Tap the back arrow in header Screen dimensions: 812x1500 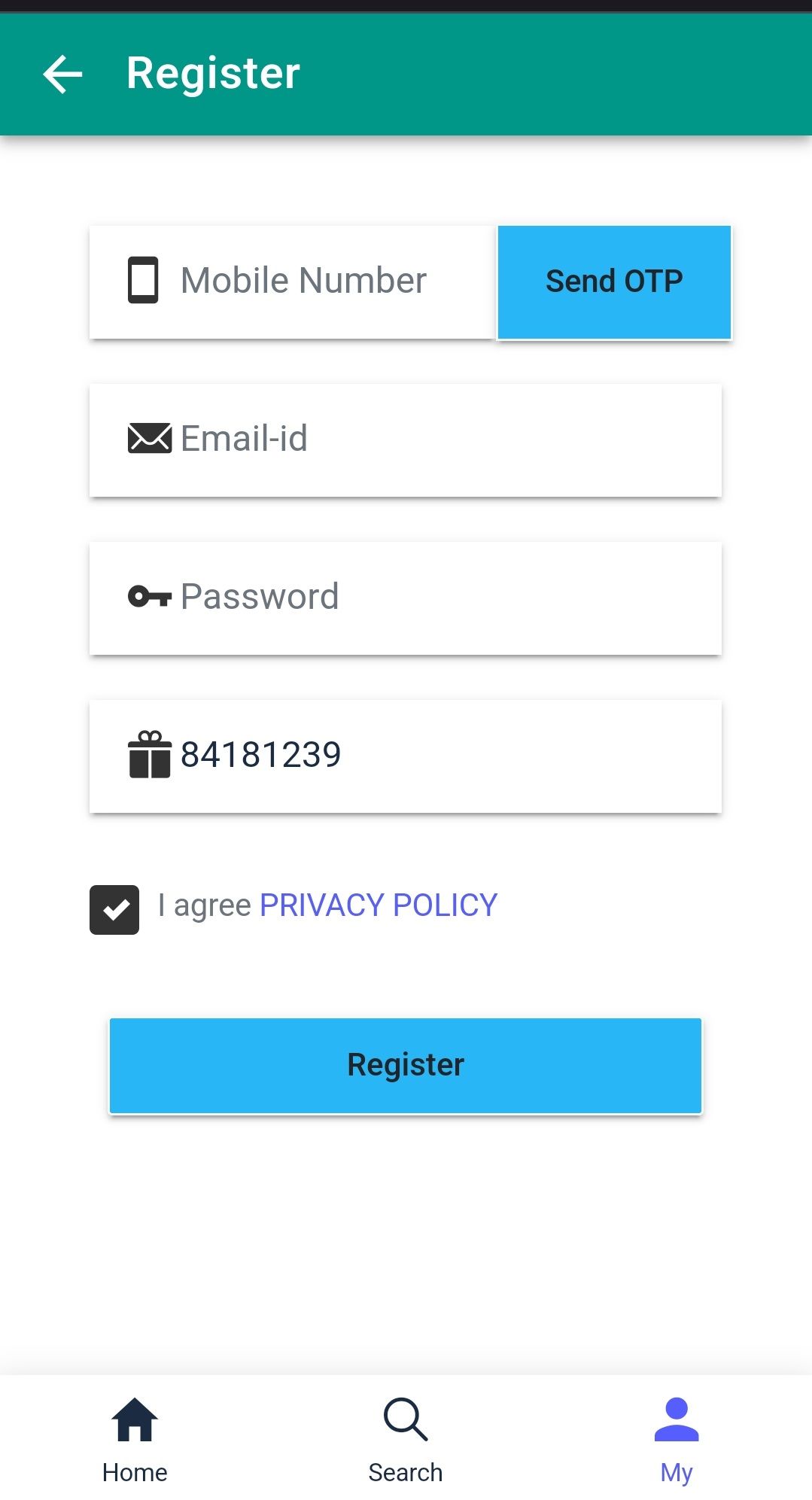point(62,74)
